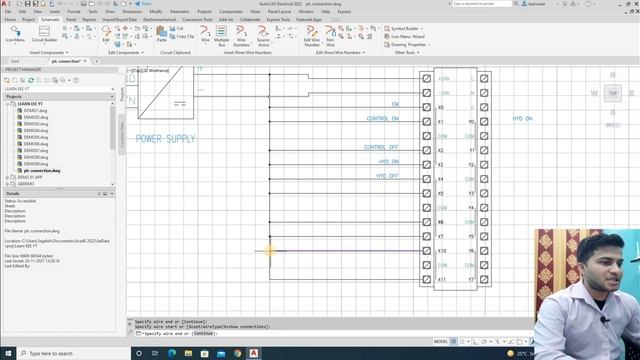Collapse the LEARN EEE YT project tree
The image size is (640, 360).
point(7,104)
